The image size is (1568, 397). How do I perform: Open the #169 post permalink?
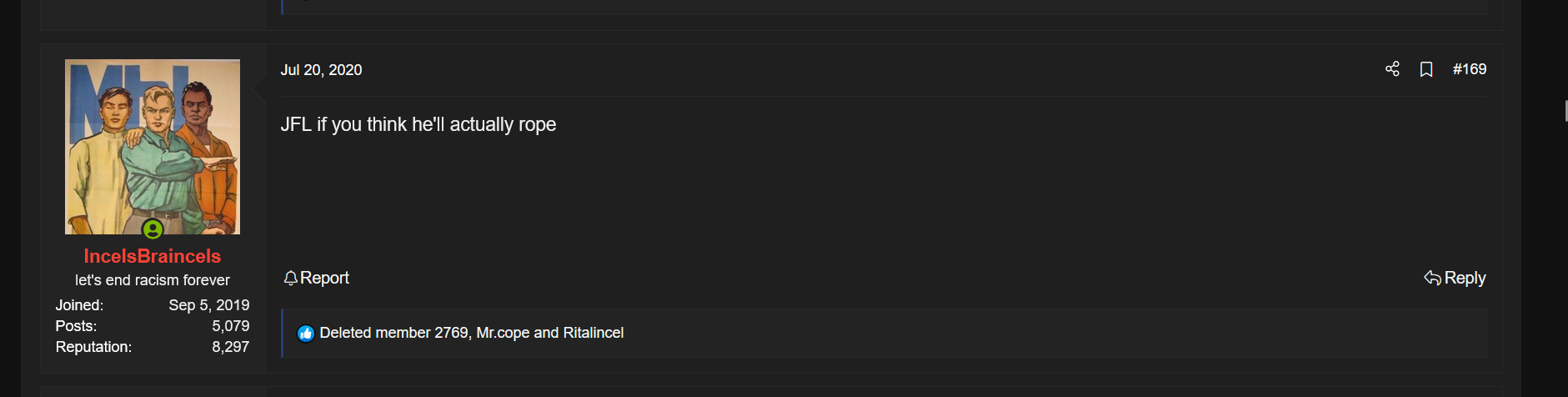[1470, 69]
